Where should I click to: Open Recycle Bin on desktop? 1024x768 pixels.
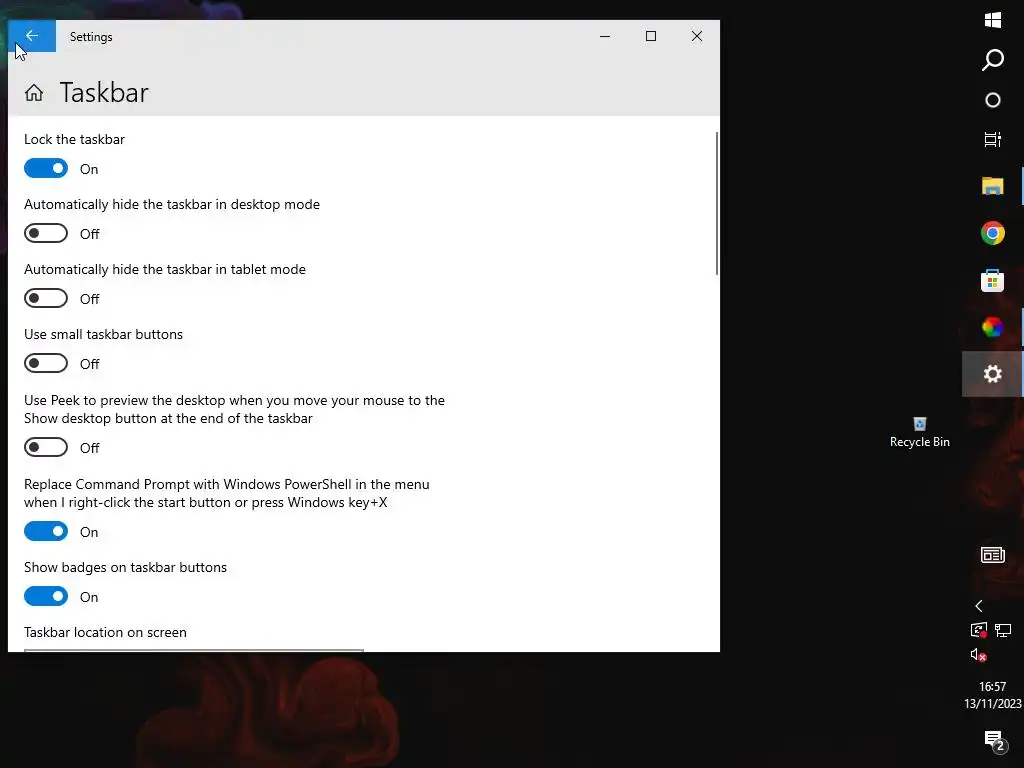920,432
